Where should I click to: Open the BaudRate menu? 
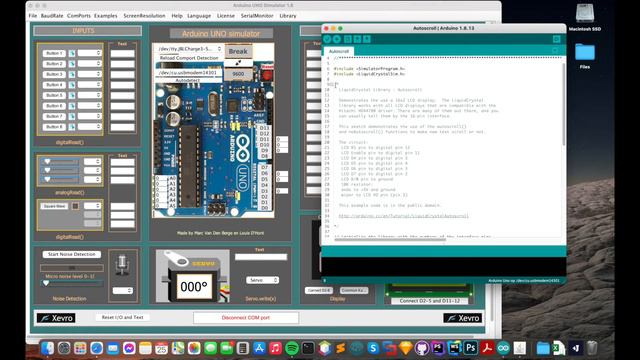coord(52,16)
